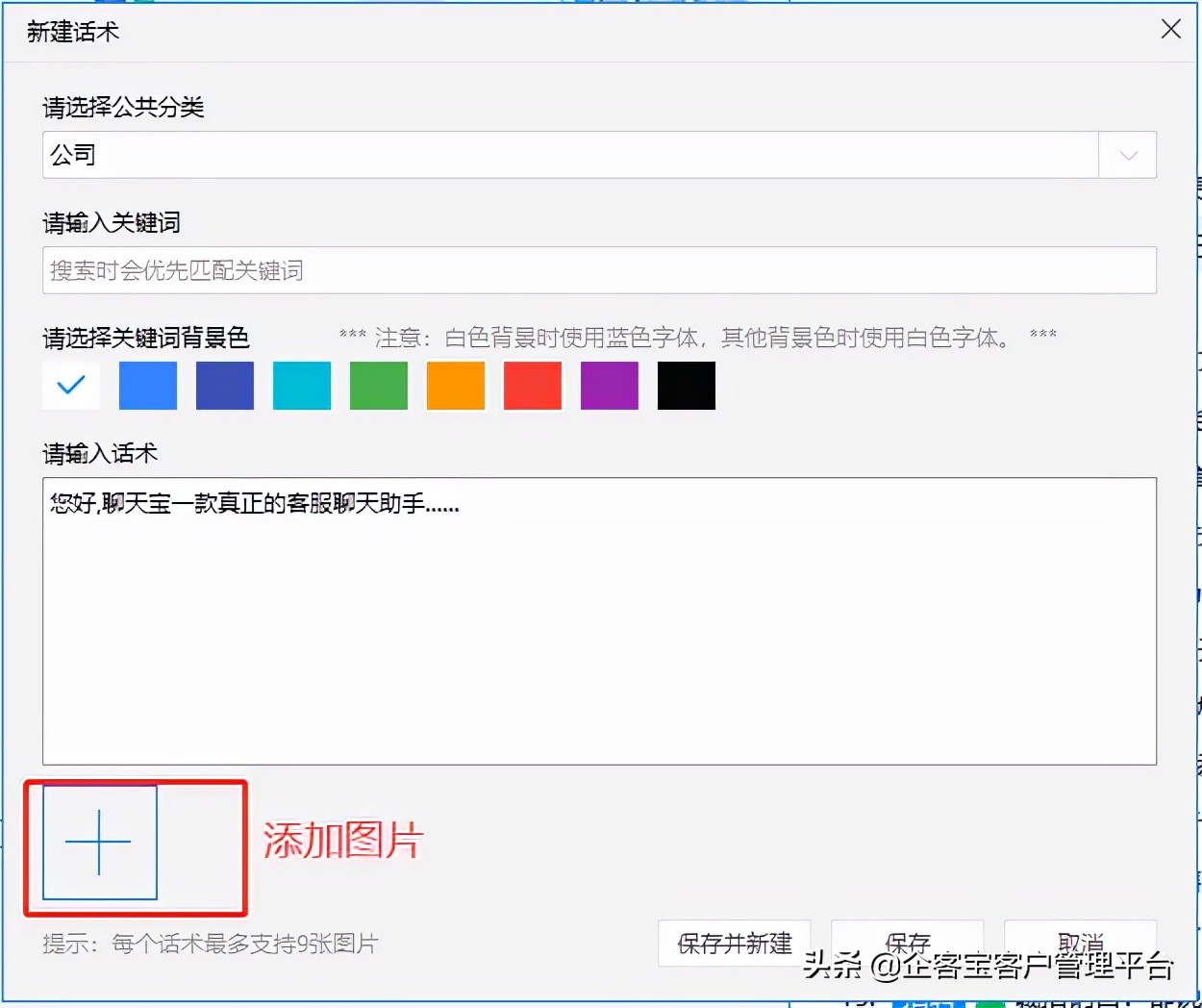The width and height of the screenshot is (1202, 1008).
Task: Close the 新建话术 dialog
Action: click(x=1170, y=29)
